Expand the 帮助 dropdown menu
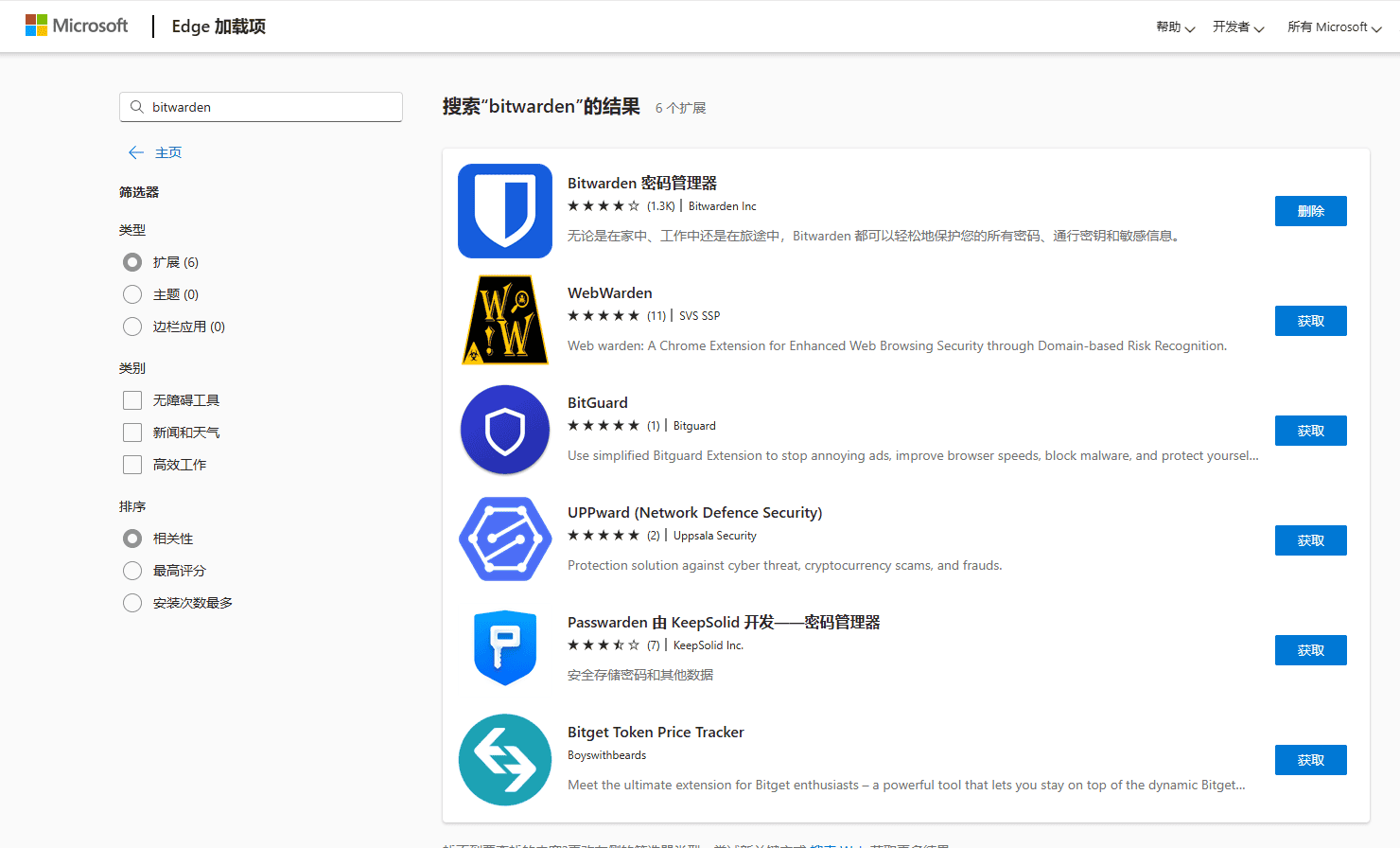The width and height of the screenshot is (1400, 848). coord(1176,27)
